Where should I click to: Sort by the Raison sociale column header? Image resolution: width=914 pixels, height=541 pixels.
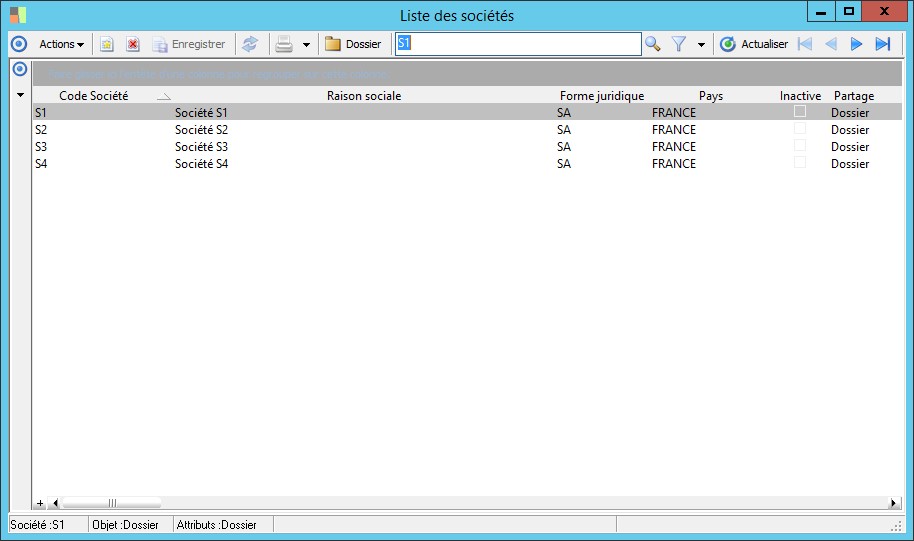pos(364,96)
